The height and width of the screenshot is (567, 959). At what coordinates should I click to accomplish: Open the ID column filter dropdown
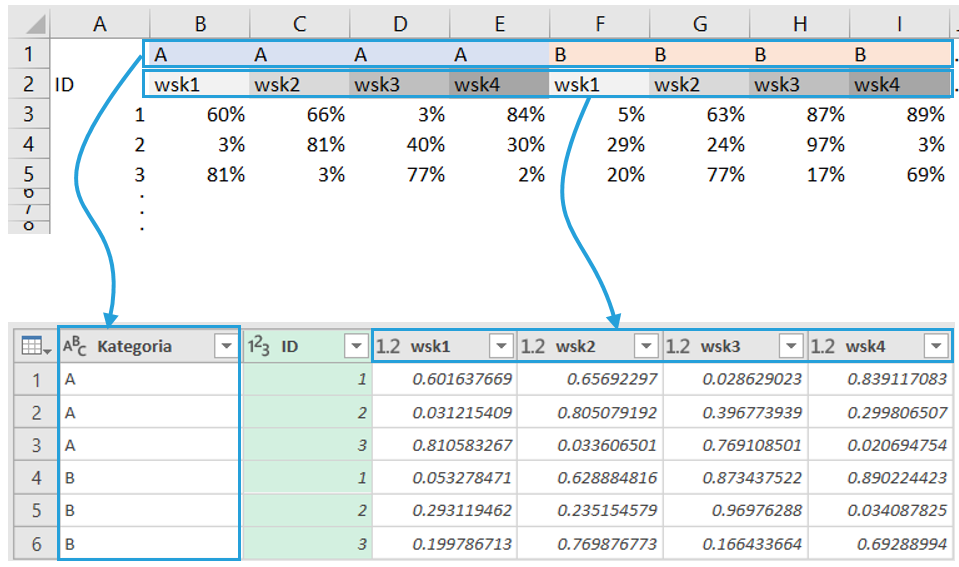tap(355, 347)
